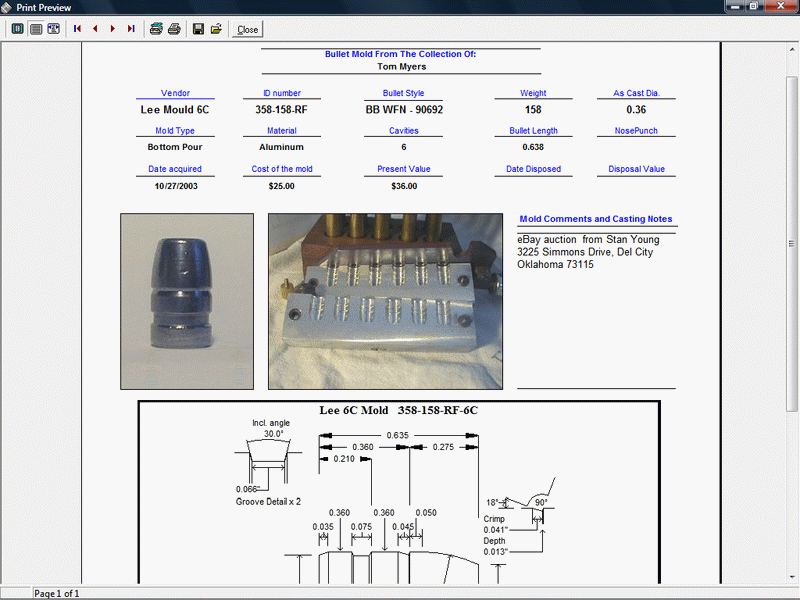Viewport: 800px width, 600px height.
Task: Click the 'Mold Type' field label
Action: (x=175, y=131)
